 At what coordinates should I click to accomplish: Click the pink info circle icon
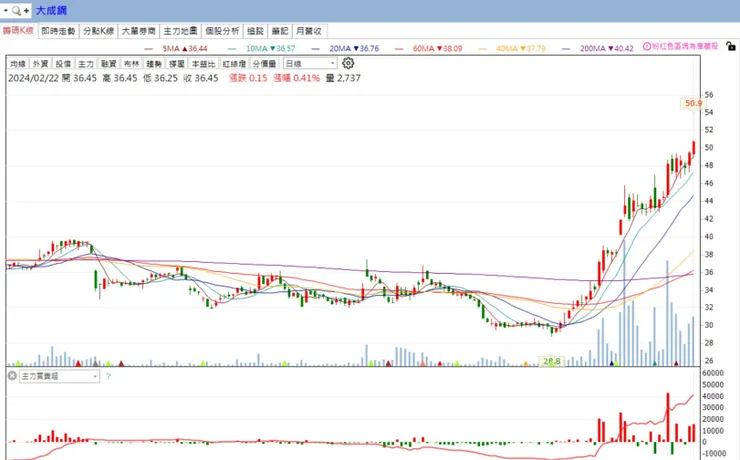(647, 46)
